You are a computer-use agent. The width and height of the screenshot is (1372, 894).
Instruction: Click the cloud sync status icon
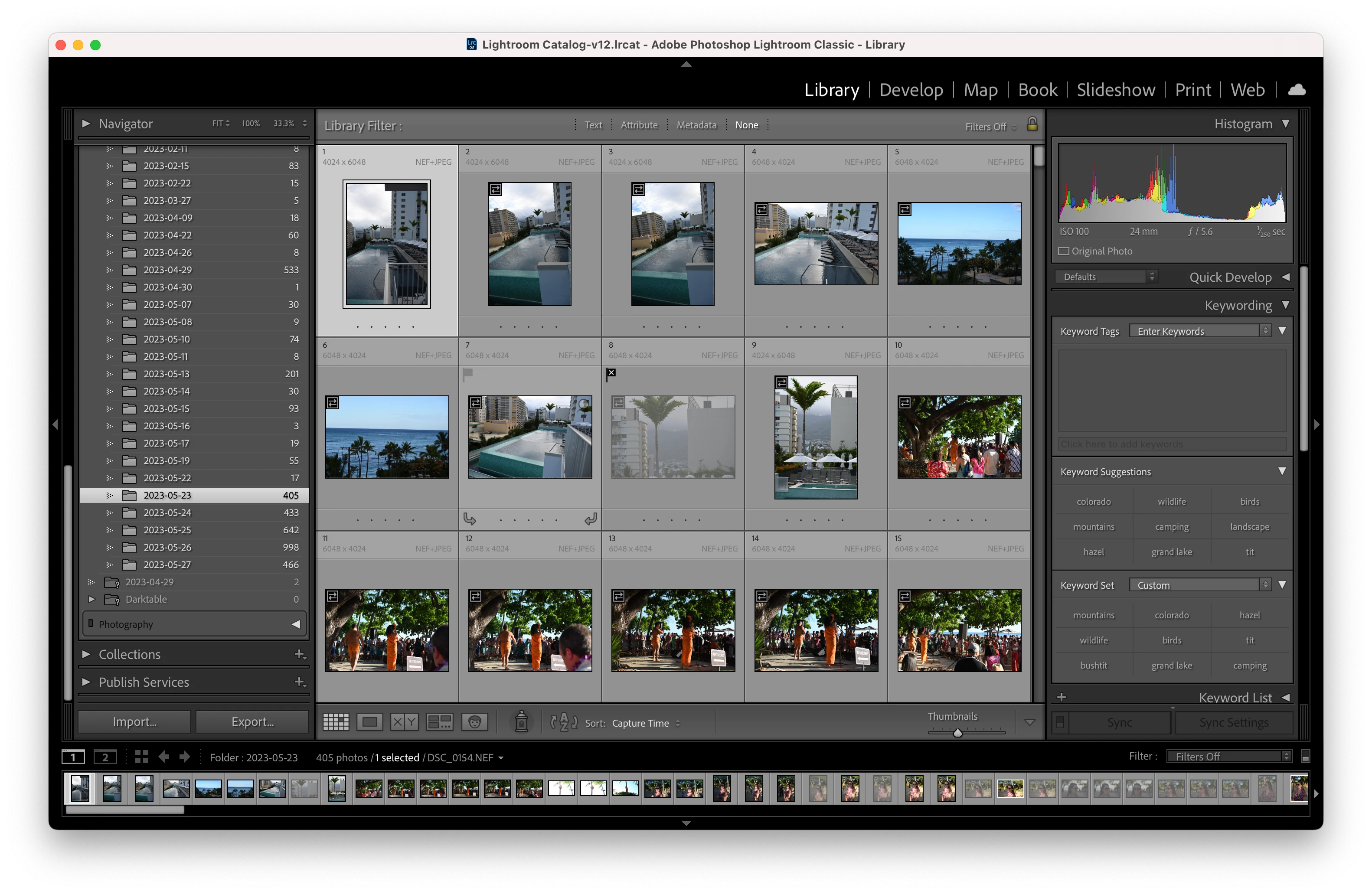click(x=1297, y=90)
